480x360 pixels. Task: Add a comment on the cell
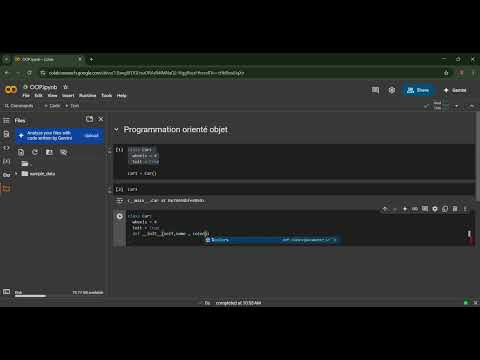click(425, 209)
